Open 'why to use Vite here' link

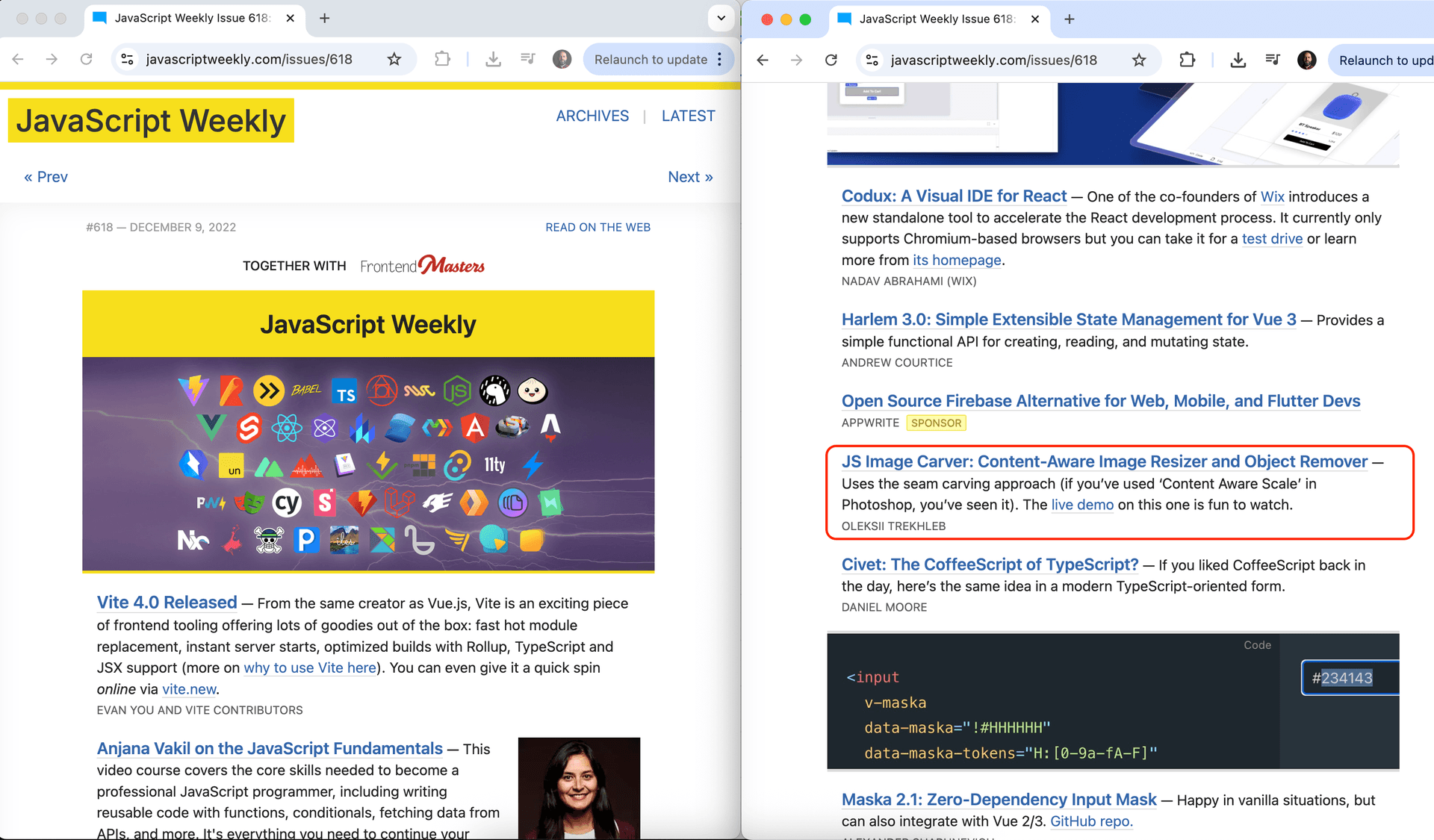310,668
